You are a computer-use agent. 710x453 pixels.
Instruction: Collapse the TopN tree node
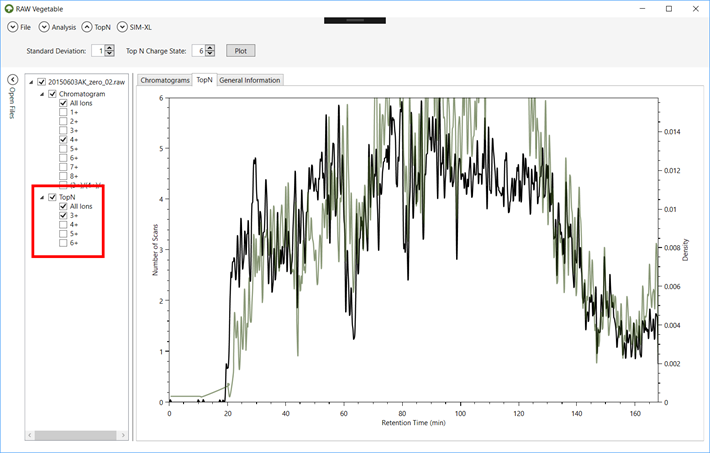[x=42, y=198]
